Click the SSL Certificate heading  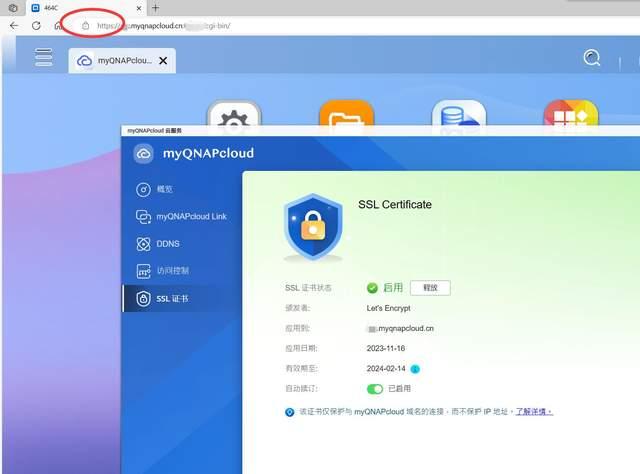click(395, 205)
